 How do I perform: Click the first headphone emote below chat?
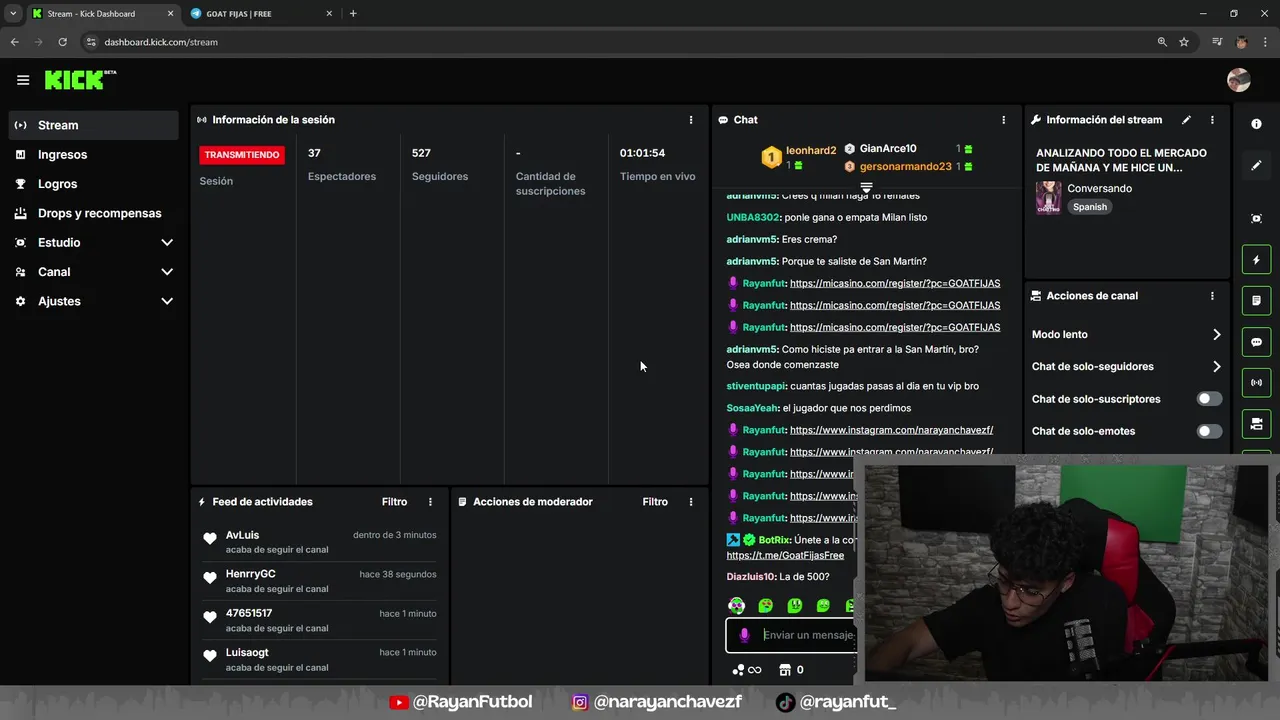pyautogui.click(x=736, y=606)
